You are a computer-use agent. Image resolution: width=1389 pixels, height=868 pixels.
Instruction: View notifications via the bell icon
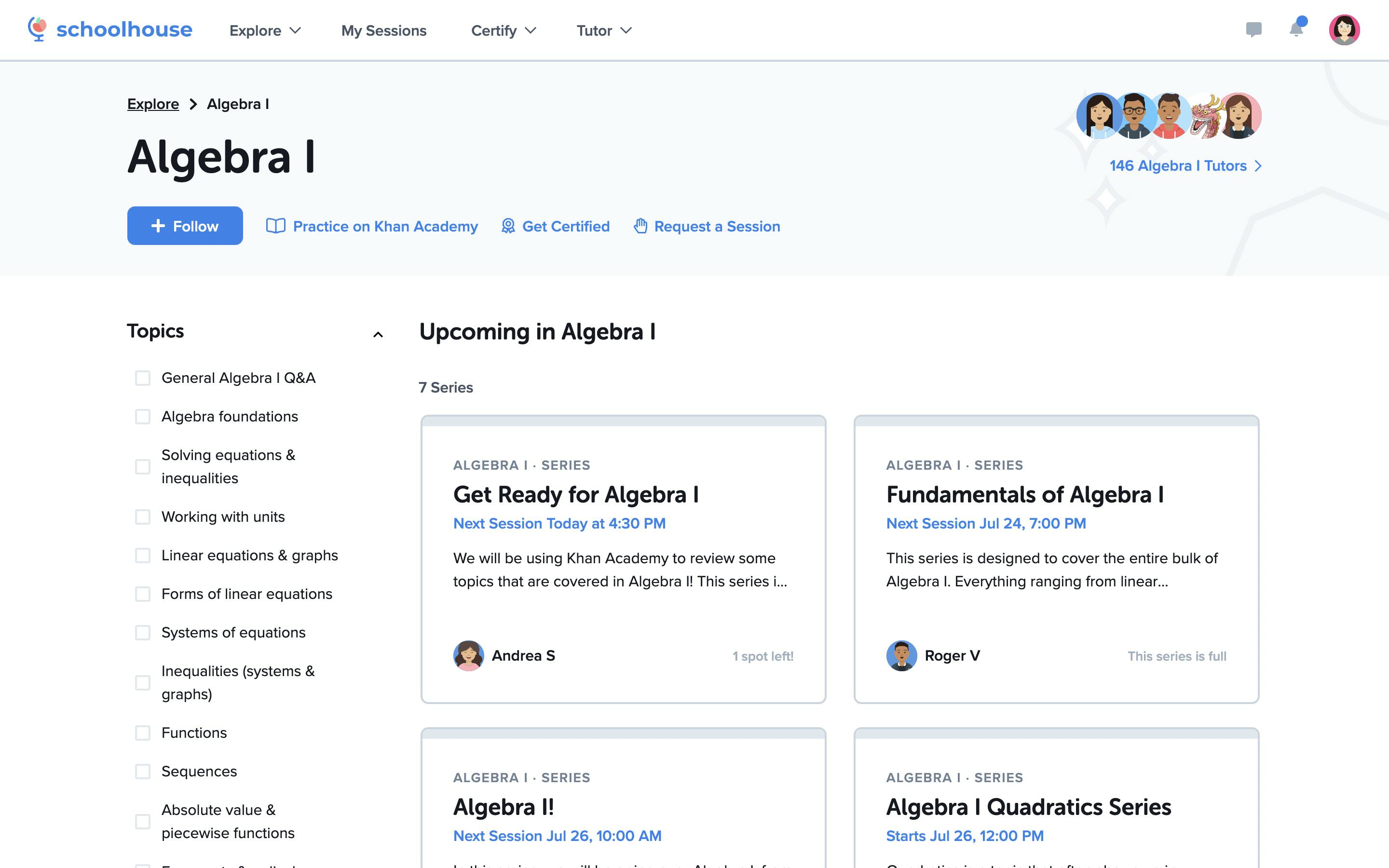coord(1296,28)
